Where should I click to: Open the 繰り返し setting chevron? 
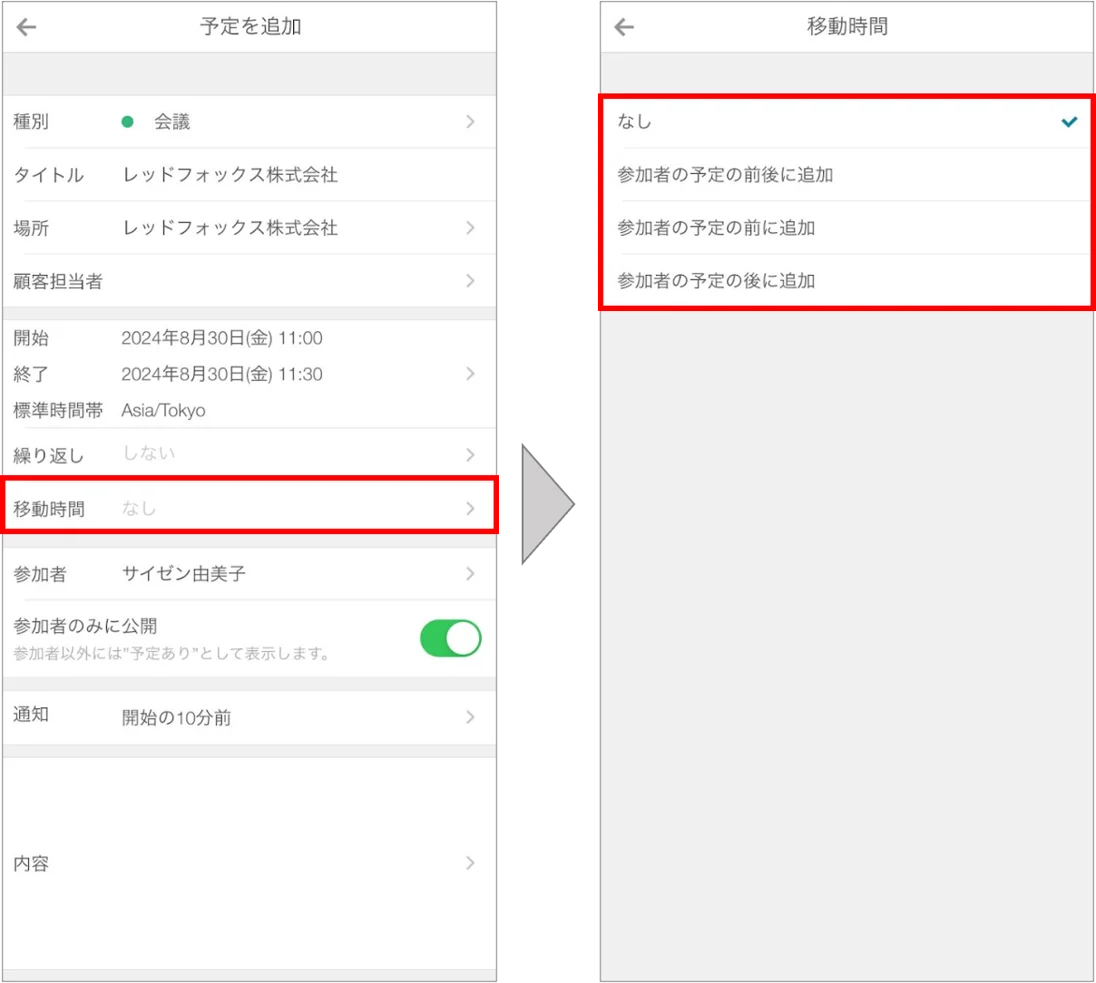[470, 455]
